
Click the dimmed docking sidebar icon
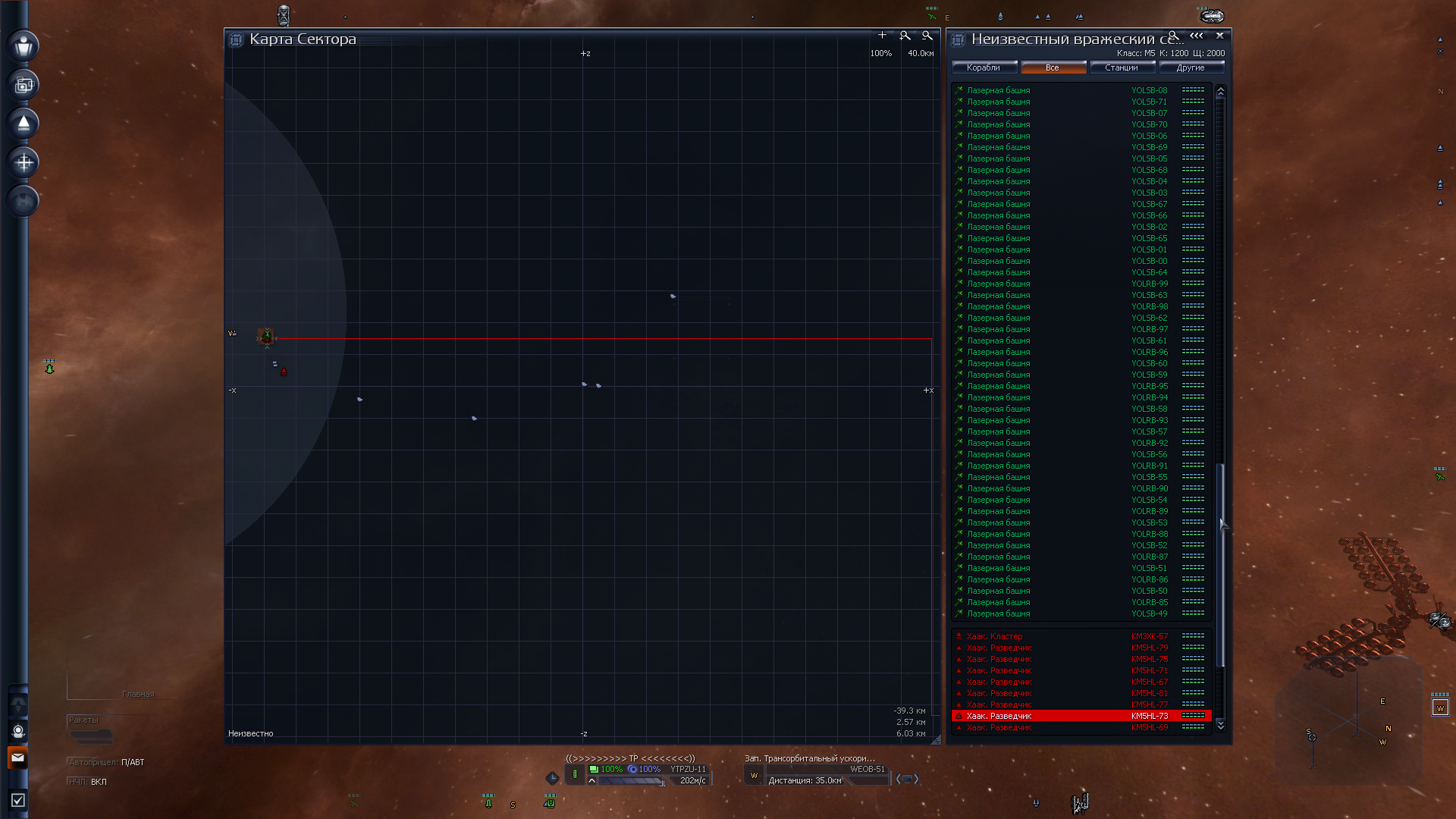click(24, 201)
